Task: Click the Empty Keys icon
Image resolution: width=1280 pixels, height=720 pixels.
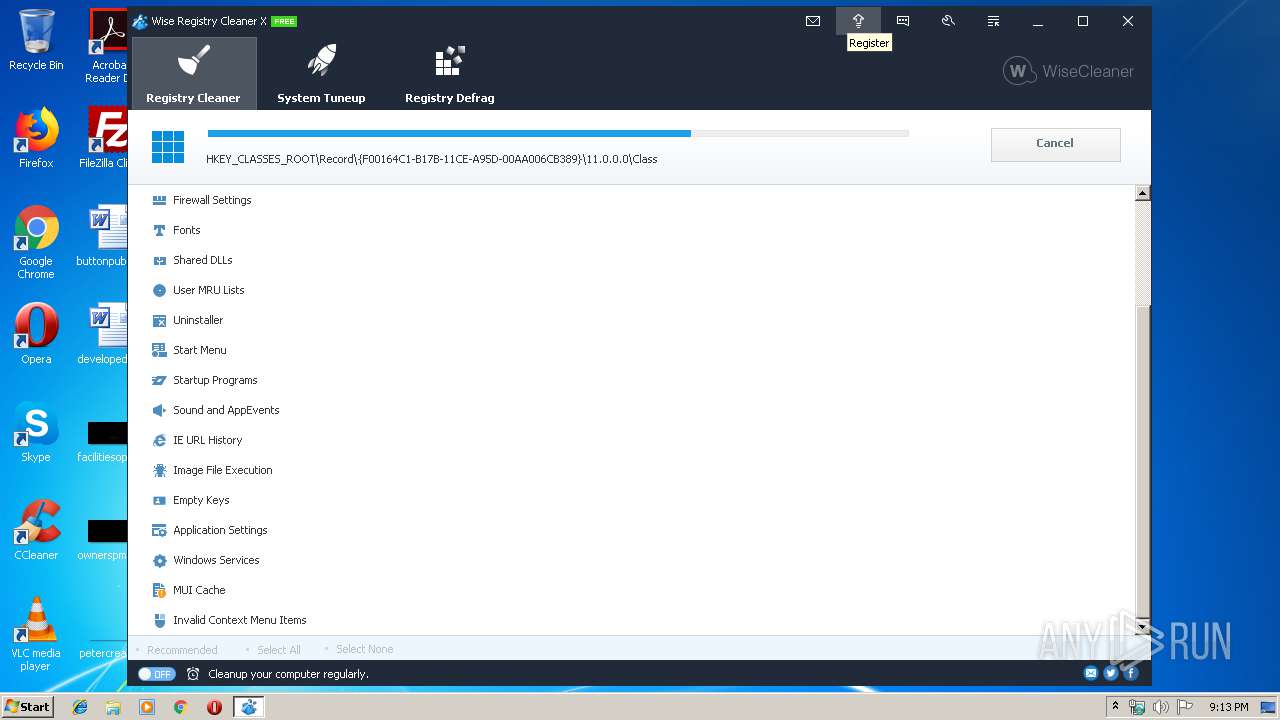Action: 159,500
